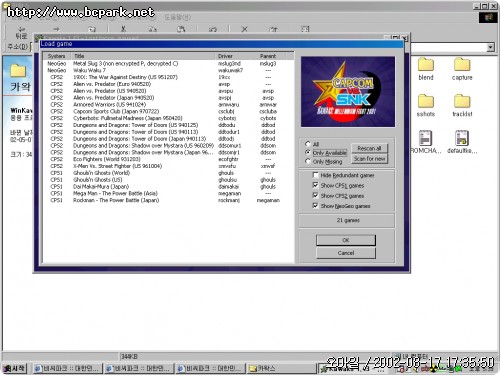Sort the game list by Title column header
Image resolution: width=500 pixels, height=375 pixels.
coord(144,56)
